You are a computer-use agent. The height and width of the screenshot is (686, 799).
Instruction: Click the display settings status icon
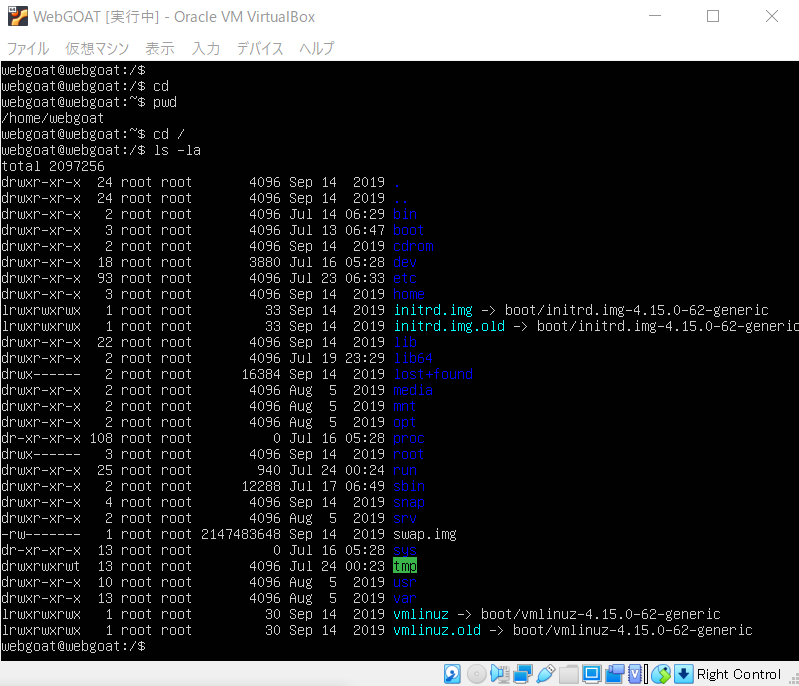pos(592,674)
